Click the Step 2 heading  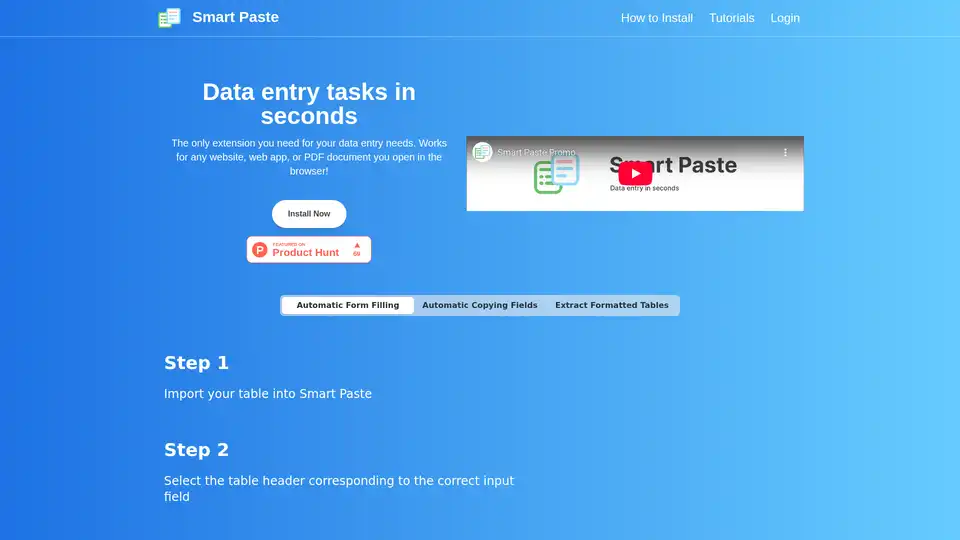pos(196,450)
